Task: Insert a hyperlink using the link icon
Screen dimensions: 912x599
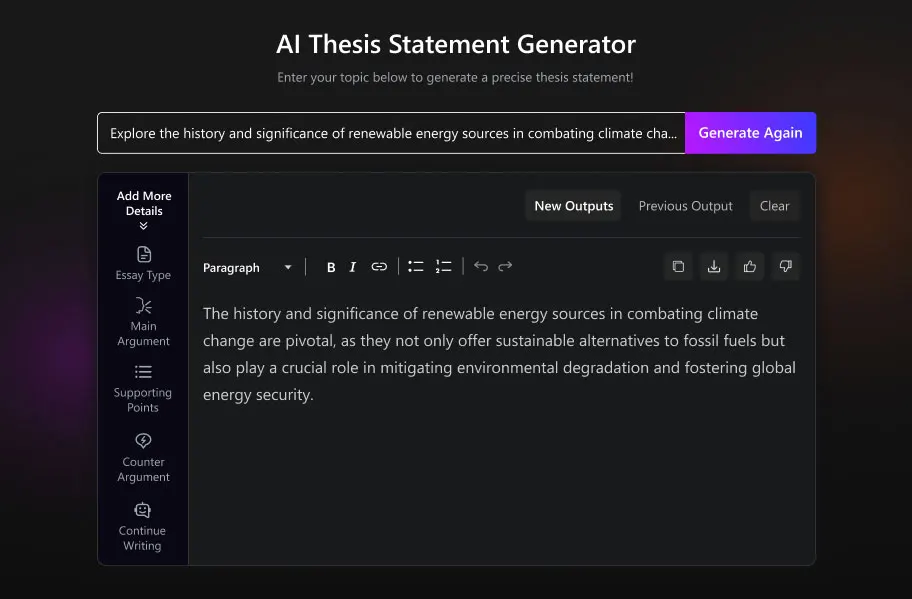Action: (379, 267)
